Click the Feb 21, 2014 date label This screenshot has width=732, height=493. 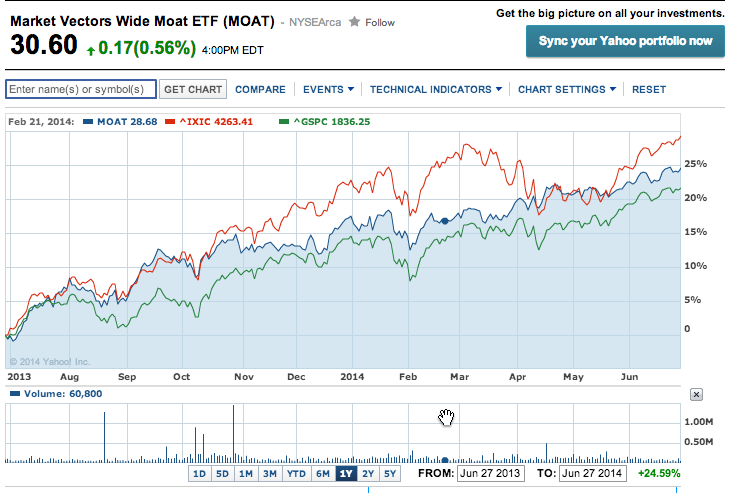coord(41,122)
